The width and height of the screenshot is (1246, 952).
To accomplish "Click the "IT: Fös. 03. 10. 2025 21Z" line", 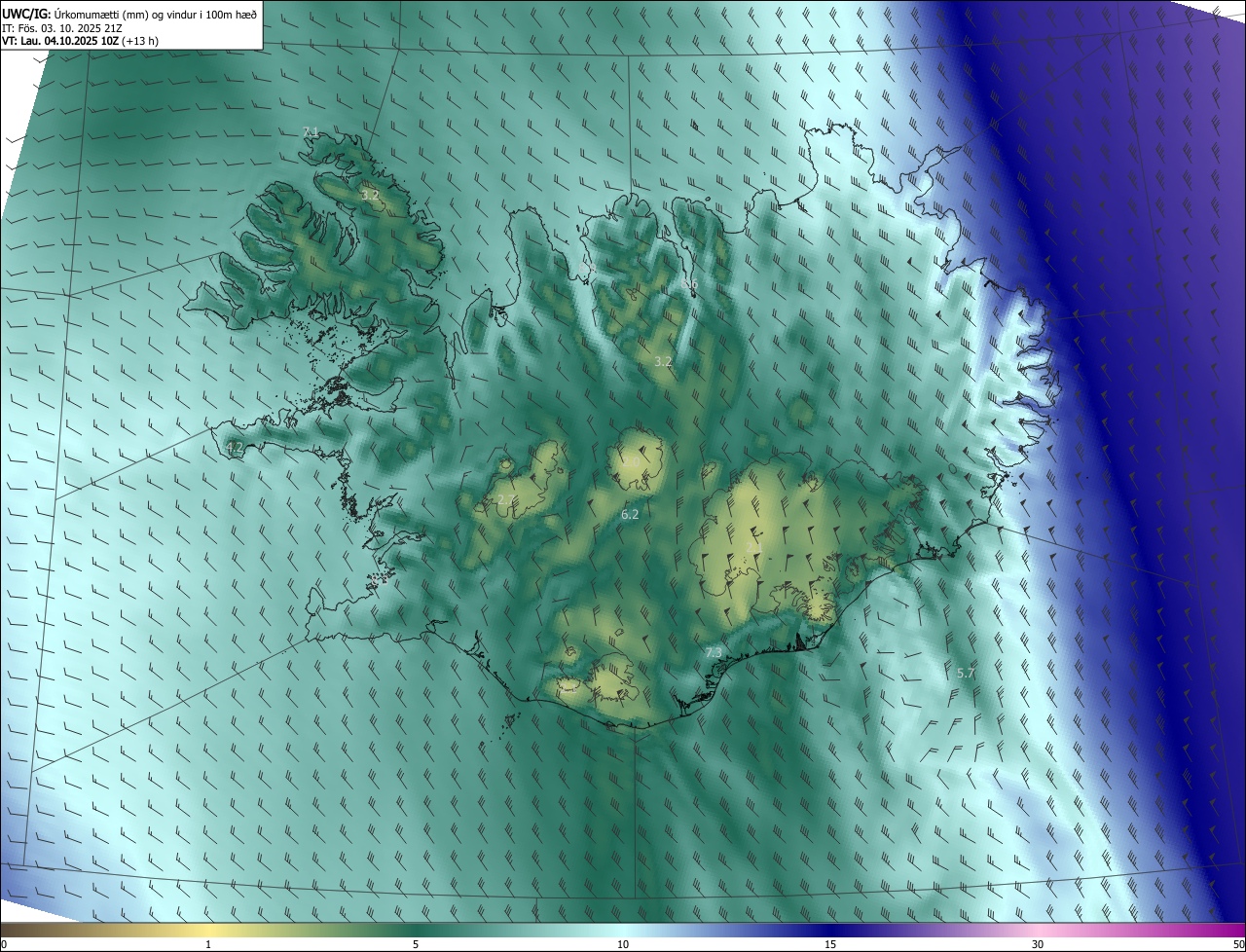I will click(x=61, y=27).
